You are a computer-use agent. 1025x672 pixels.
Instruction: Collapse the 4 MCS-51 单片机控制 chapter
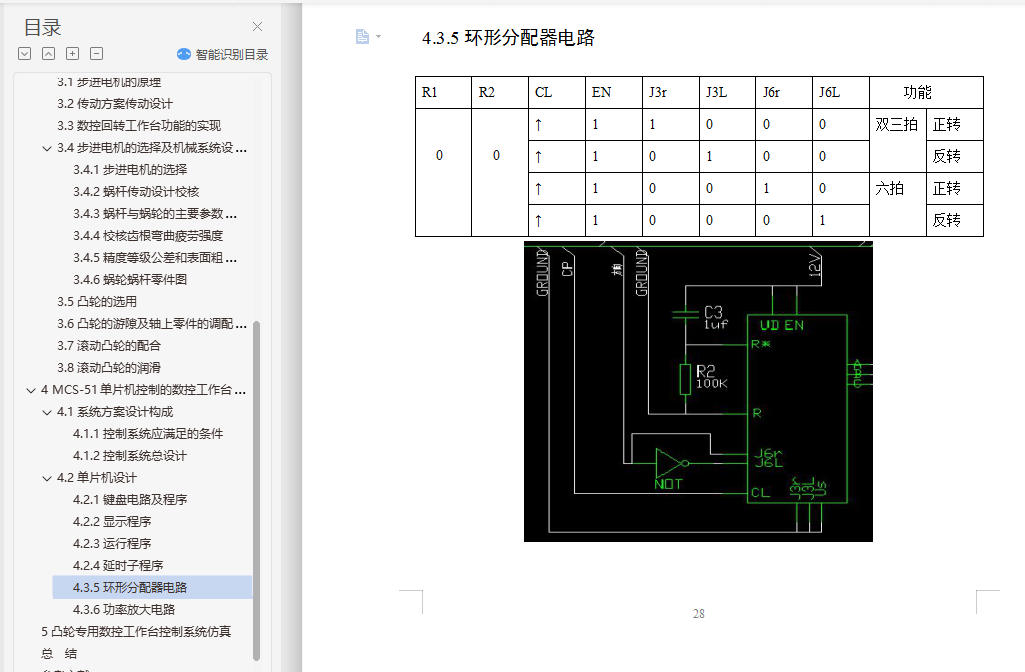point(31,390)
